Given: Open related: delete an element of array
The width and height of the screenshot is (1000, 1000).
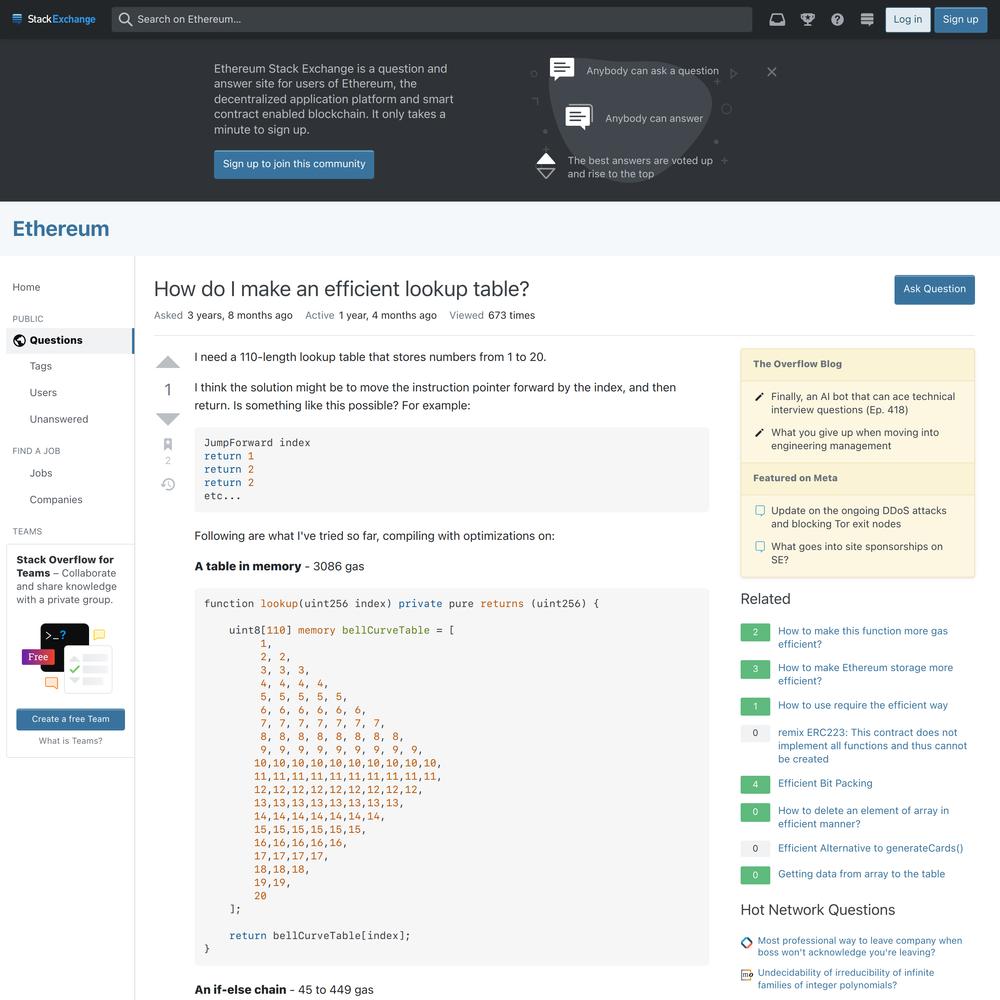Looking at the screenshot, I should click(x=863, y=817).
